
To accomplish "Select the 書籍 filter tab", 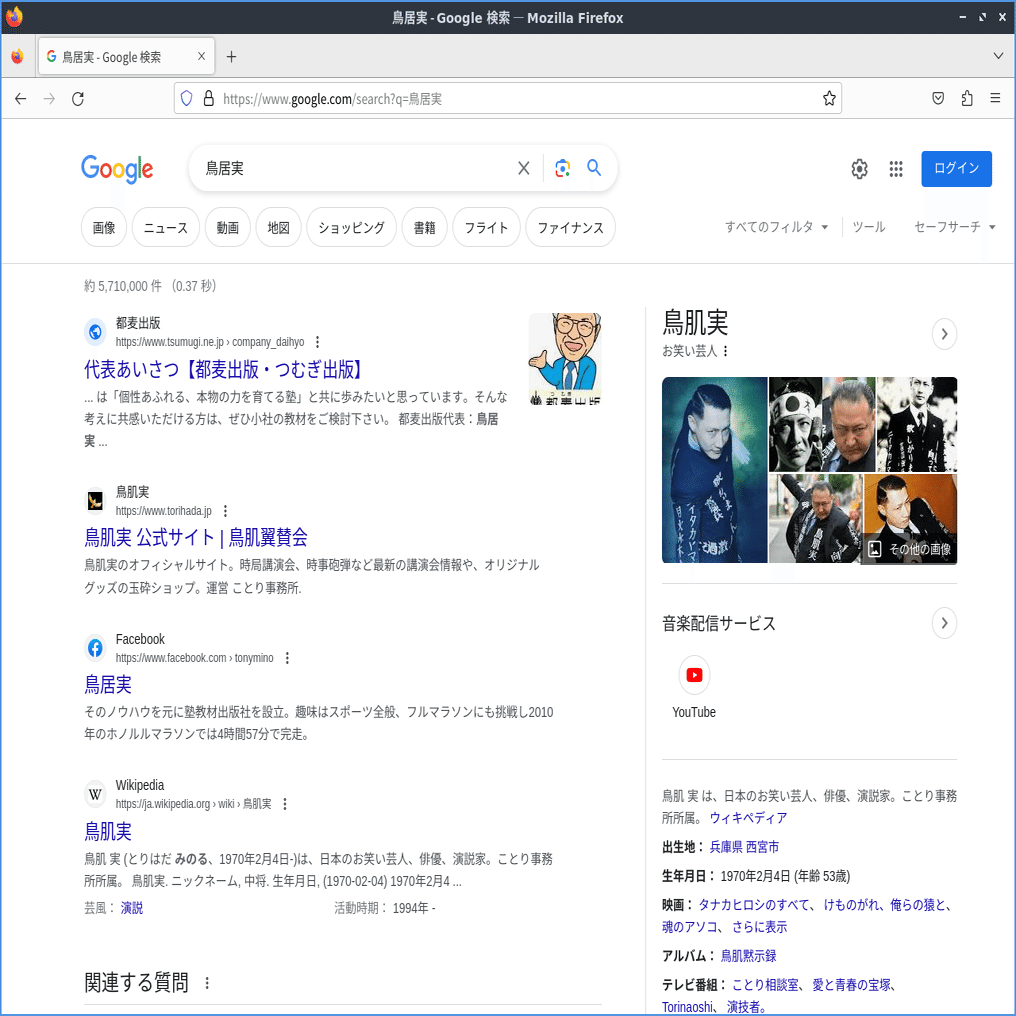I will coord(424,227).
